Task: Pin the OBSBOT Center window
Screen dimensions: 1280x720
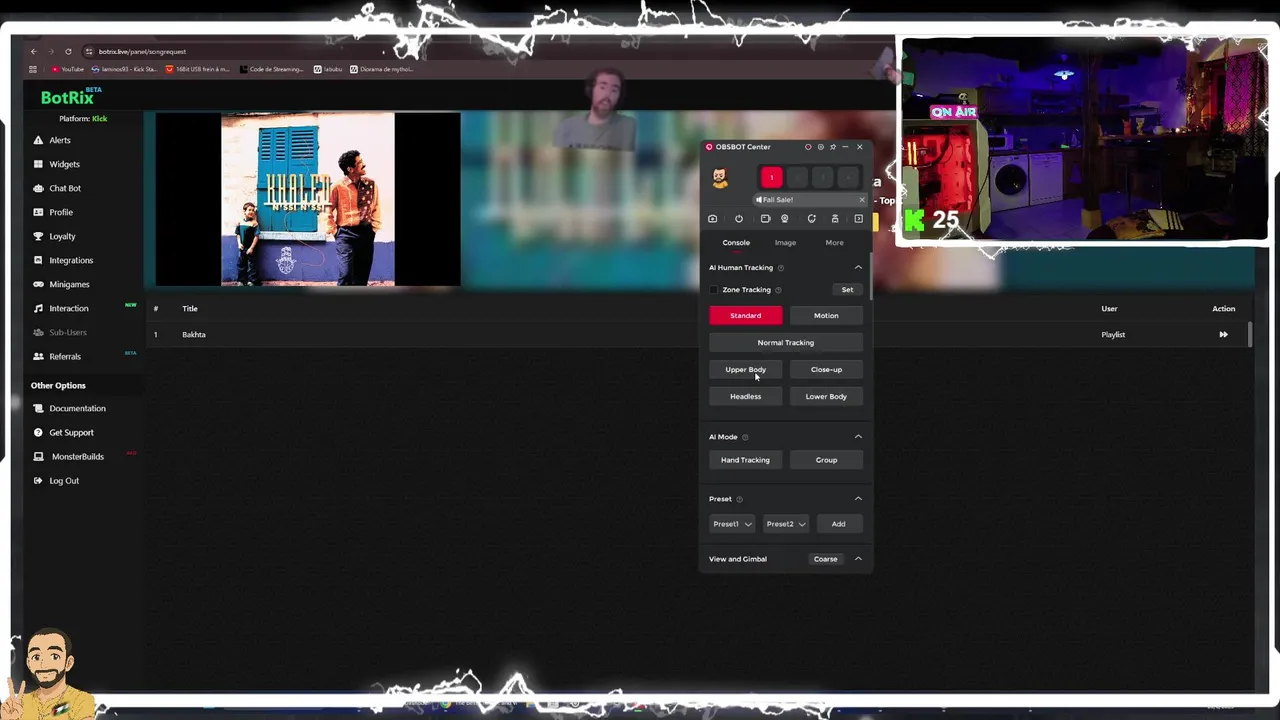Action: pos(833,147)
